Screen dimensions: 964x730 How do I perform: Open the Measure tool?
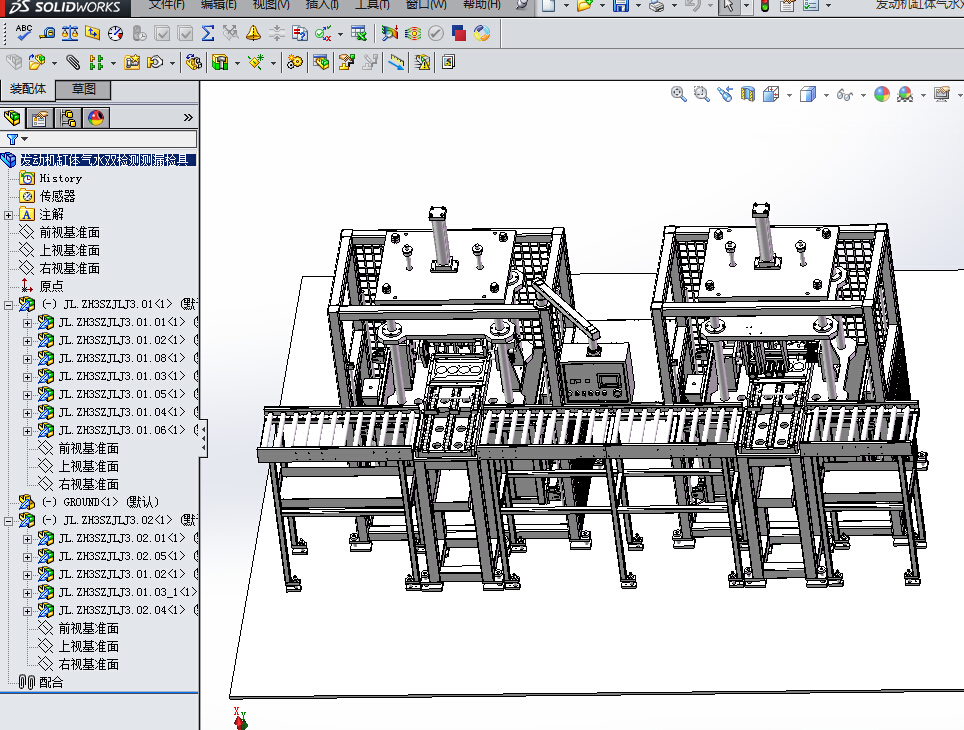pyautogui.click(x=47, y=33)
